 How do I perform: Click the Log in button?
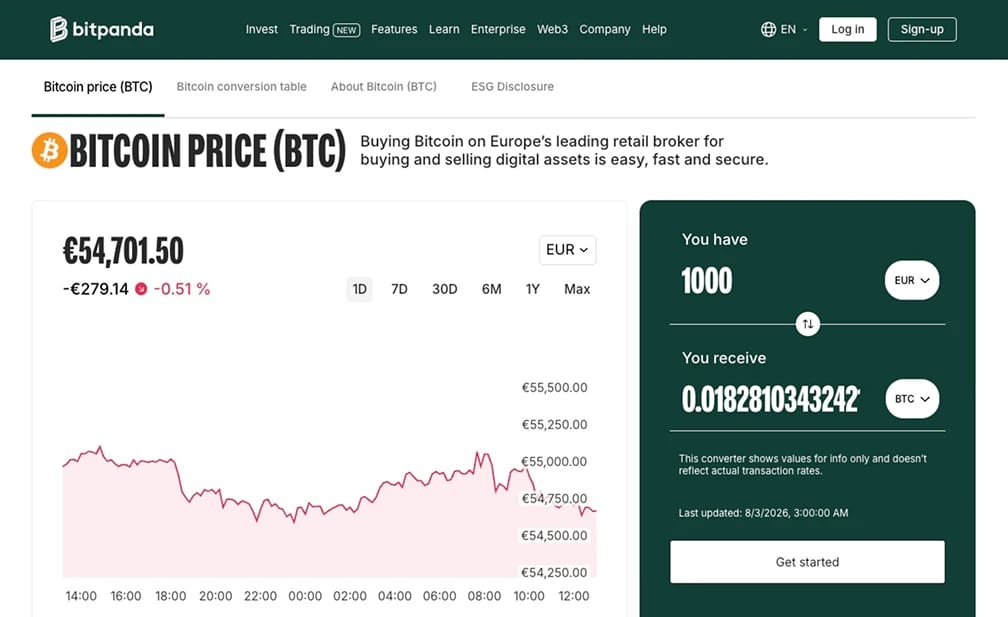[x=847, y=30]
